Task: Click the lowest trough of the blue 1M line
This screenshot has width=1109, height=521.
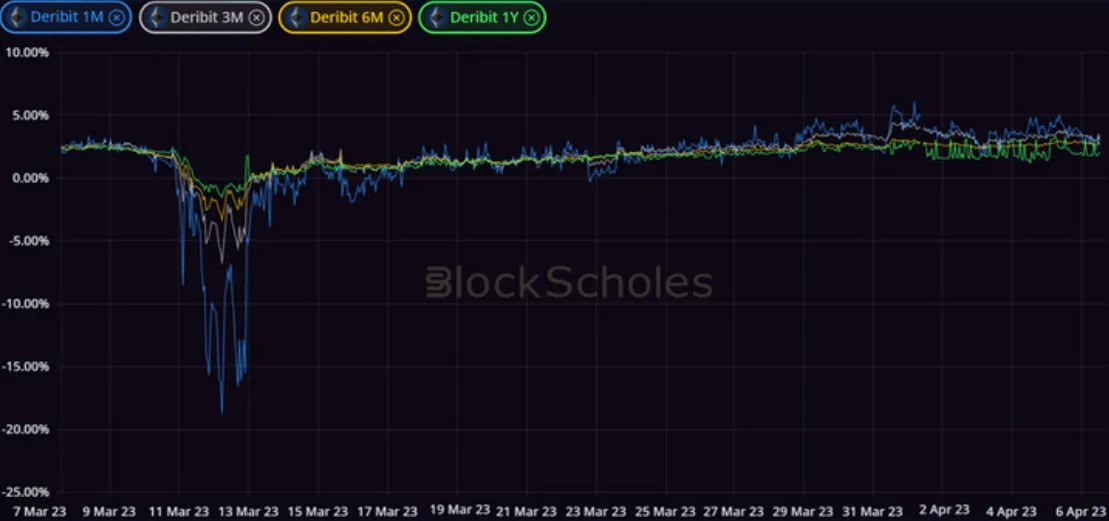Action: 222,412
